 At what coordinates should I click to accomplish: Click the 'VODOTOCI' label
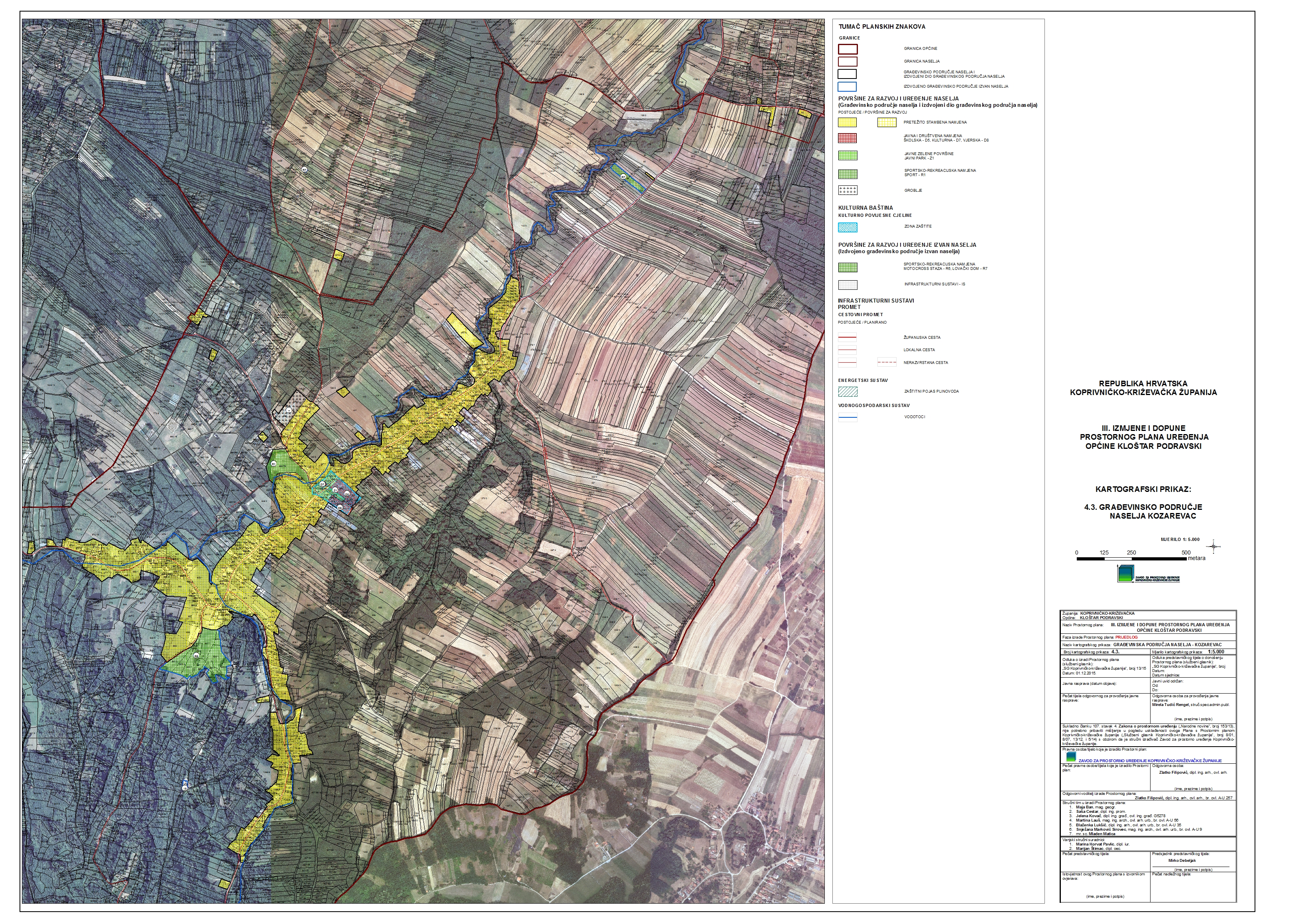point(915,417)
